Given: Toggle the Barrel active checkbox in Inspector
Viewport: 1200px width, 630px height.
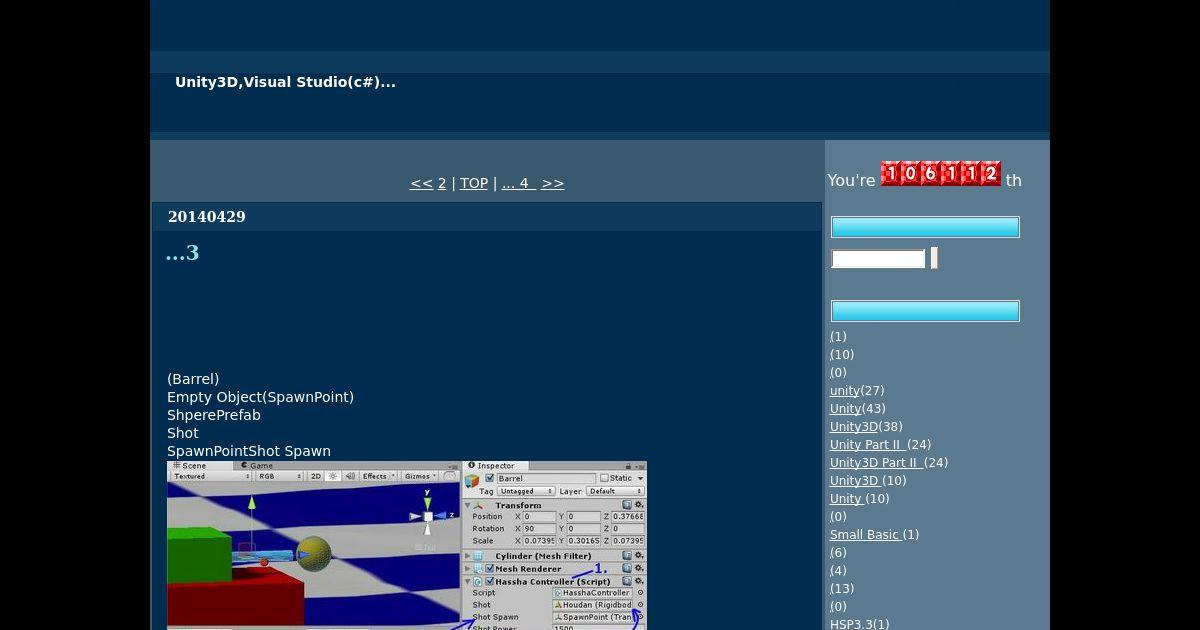Looking at the screenshot, I should pyautogui.click(x=490, y=478).
